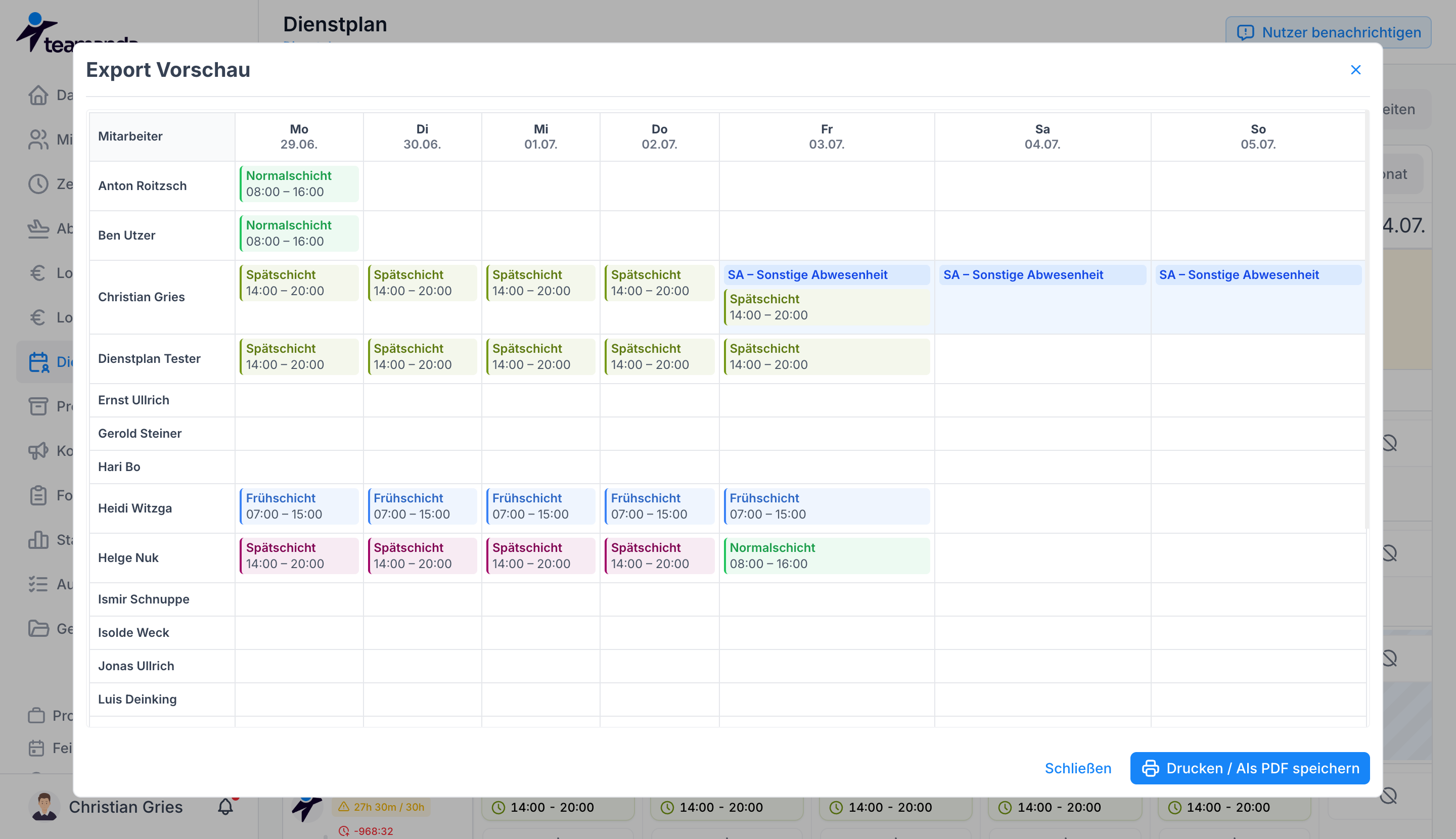The image size is (1456, 839).
Task: Click the Ernst Ullrich row name
Action: 134,400
